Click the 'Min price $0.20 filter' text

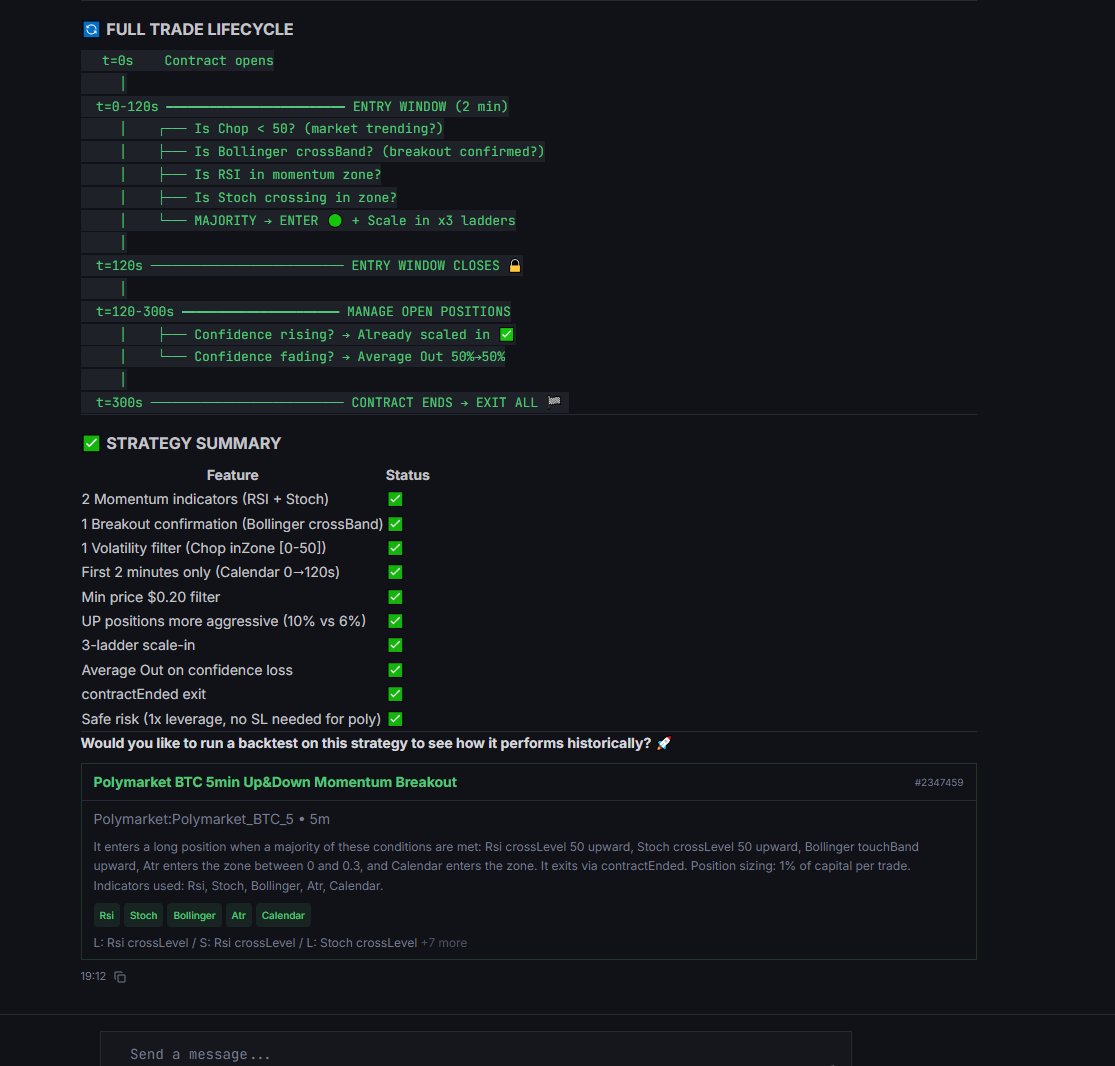click(x=151, y=597)
